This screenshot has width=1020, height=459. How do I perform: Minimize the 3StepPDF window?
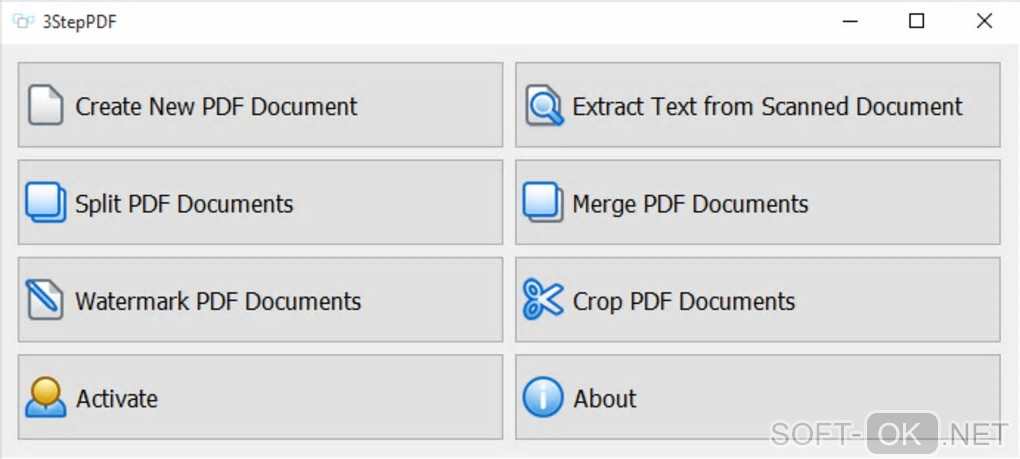[849, 21]
